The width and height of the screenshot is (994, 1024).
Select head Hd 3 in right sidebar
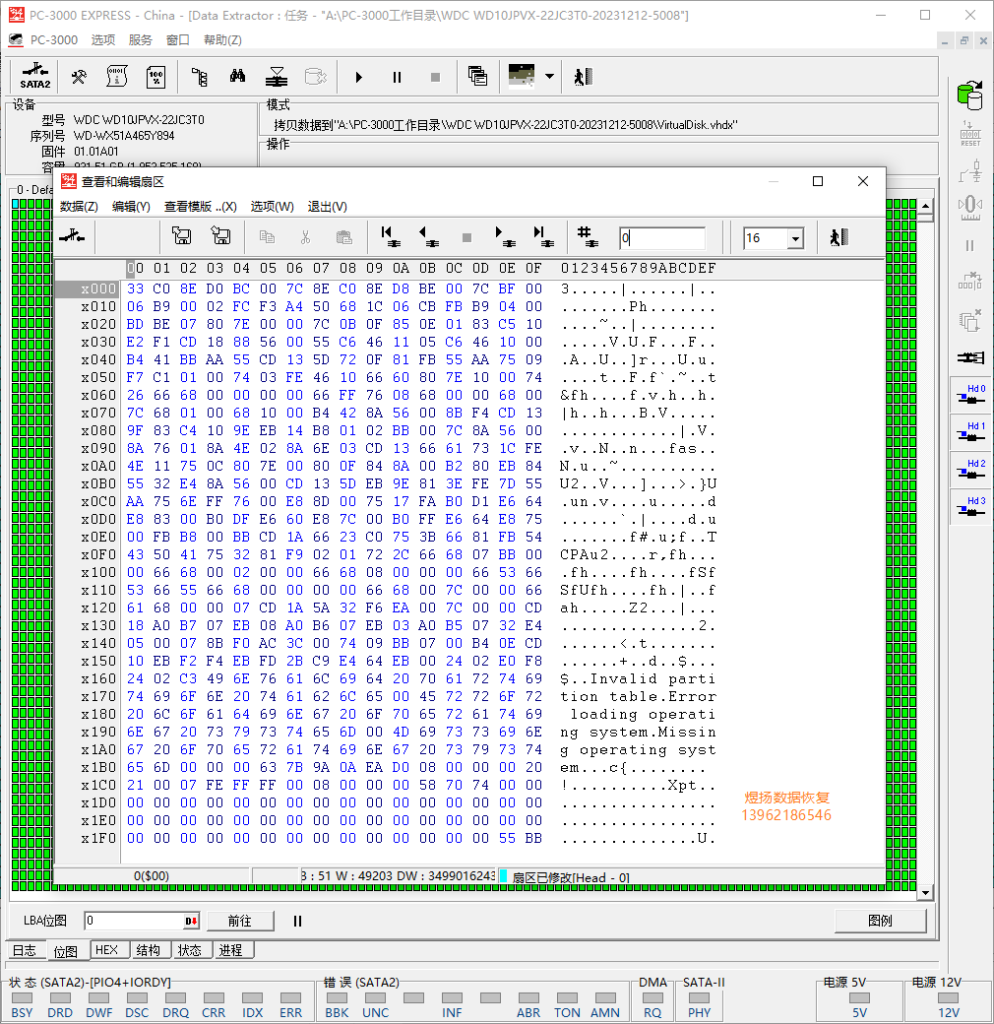point(971,507)
